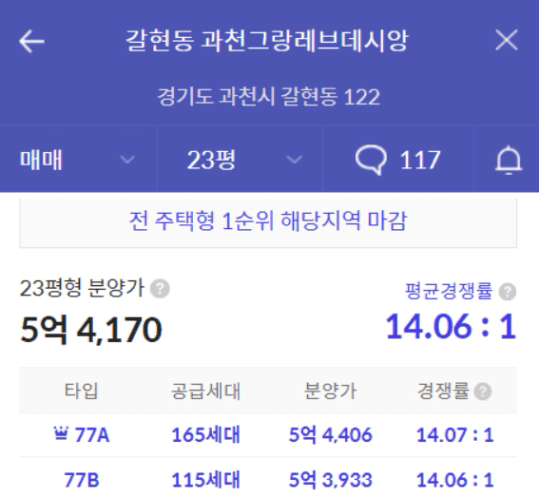
Task: Select the 77B type row
Action: pyautogui.click(x=268, y=478)
